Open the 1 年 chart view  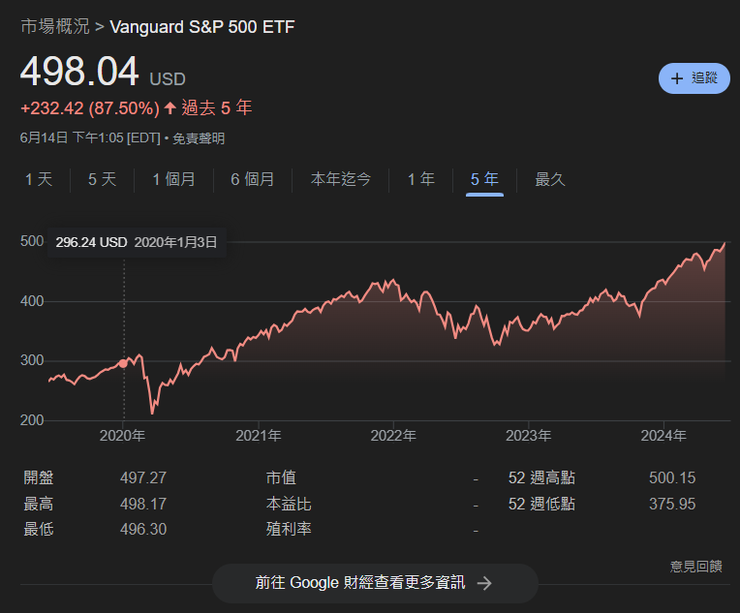pyautogui.click(x=421, y=179)
